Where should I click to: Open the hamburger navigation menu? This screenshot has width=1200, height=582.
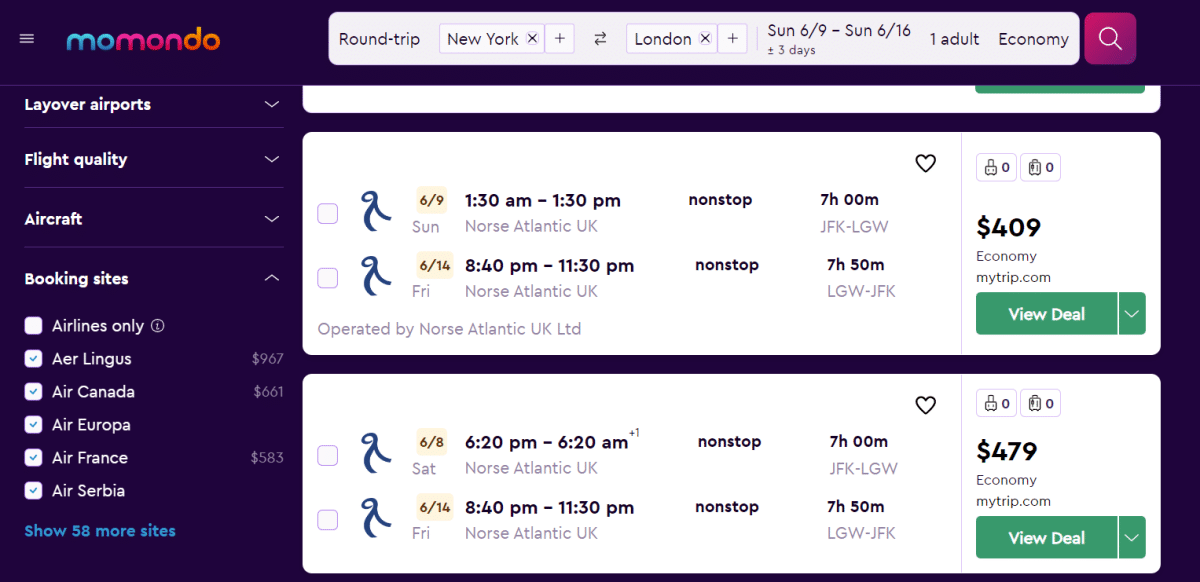[x=26, y=38]
